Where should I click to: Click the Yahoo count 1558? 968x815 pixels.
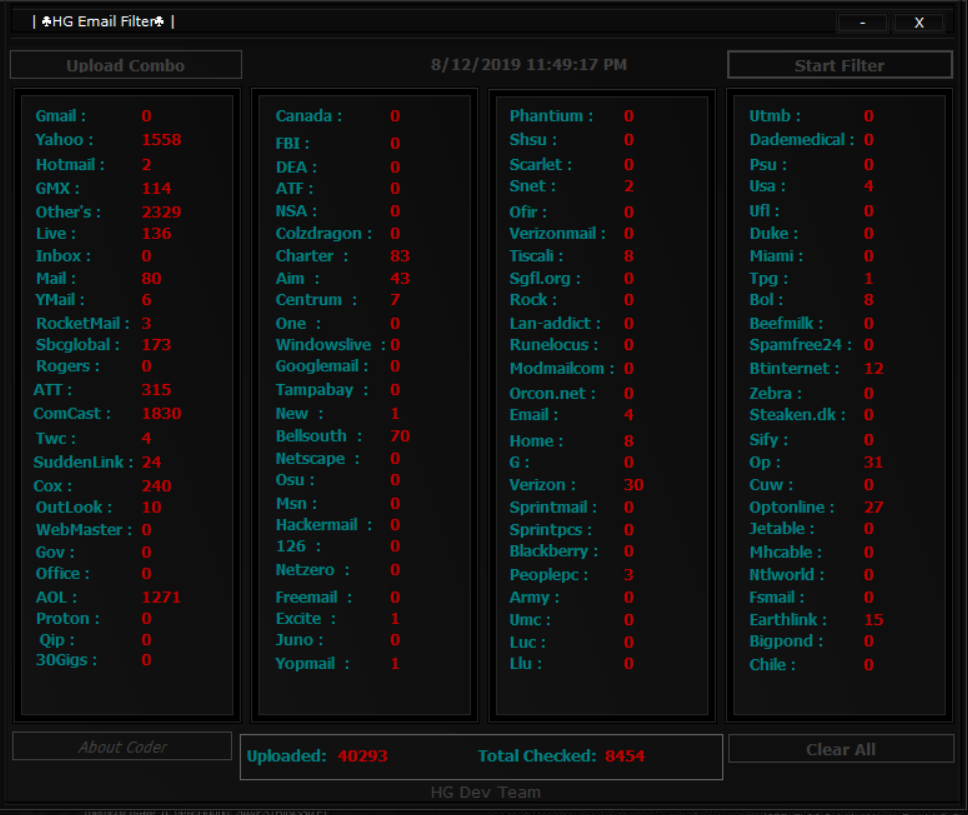[161, 140]
